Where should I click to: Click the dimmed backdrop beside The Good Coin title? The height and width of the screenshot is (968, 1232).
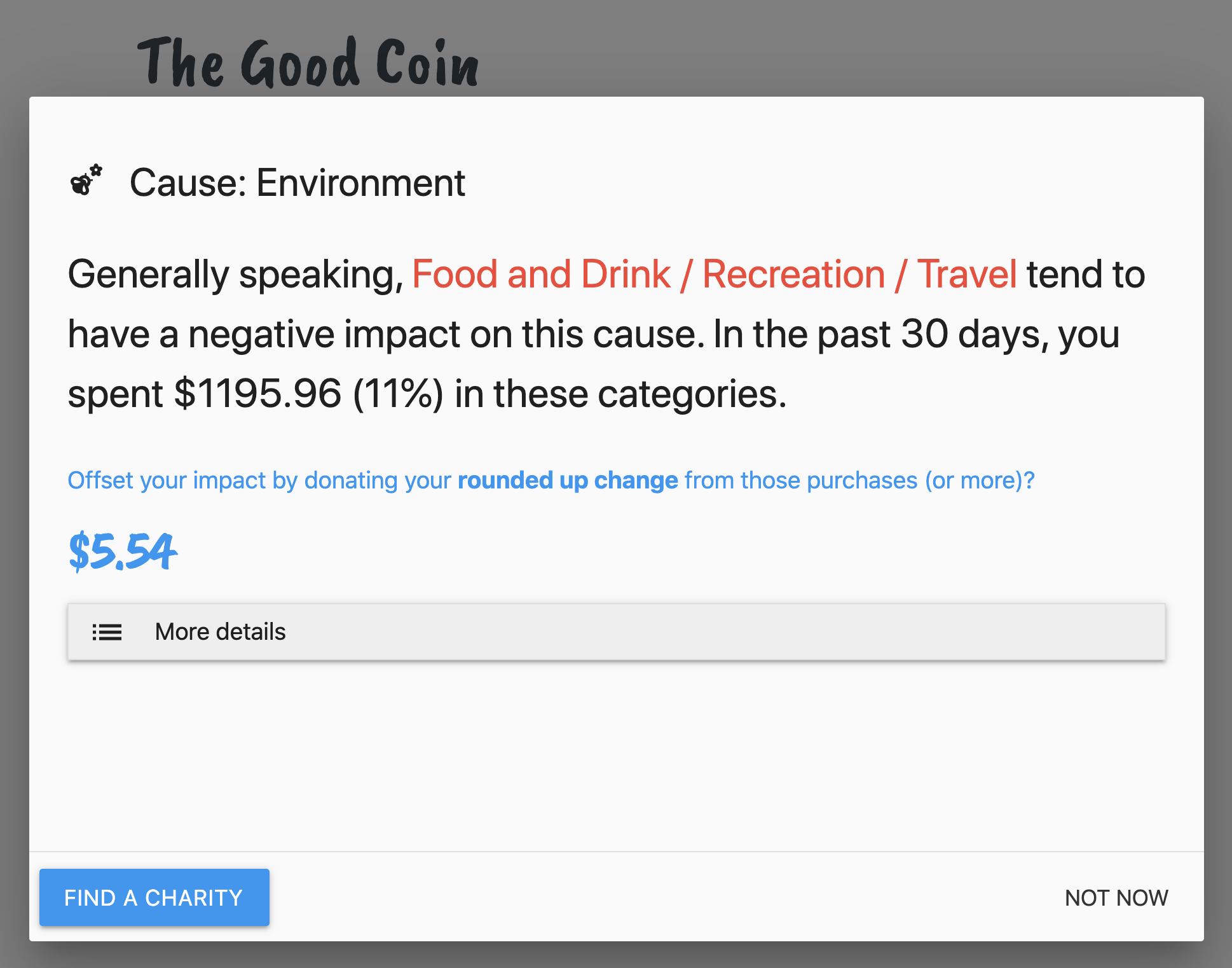[826, 48]
